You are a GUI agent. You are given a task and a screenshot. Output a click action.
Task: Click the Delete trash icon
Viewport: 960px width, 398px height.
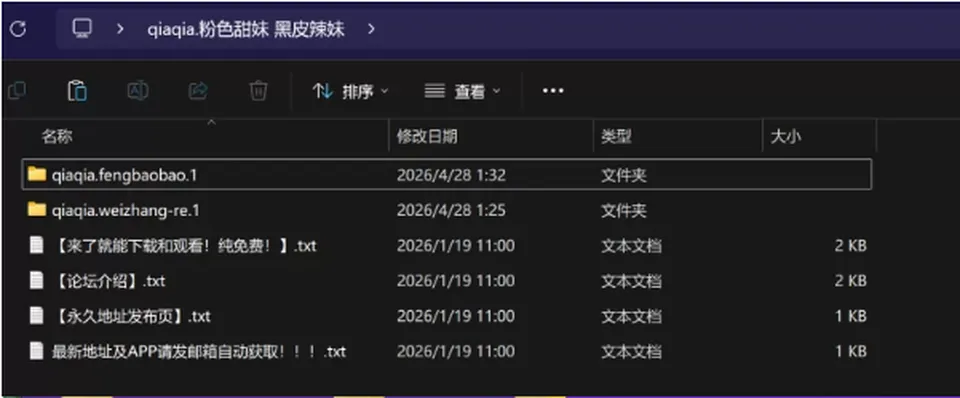[x=258, y=91]
